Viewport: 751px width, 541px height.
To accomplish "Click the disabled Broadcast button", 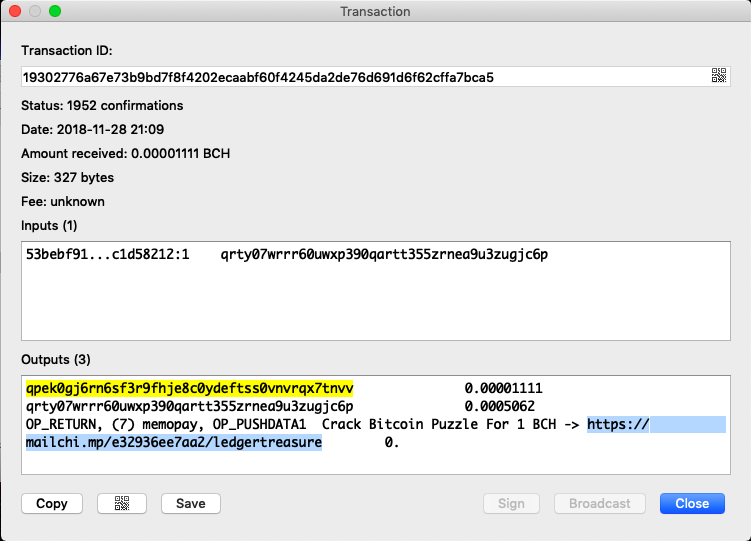I will click(x=600, y=503).
